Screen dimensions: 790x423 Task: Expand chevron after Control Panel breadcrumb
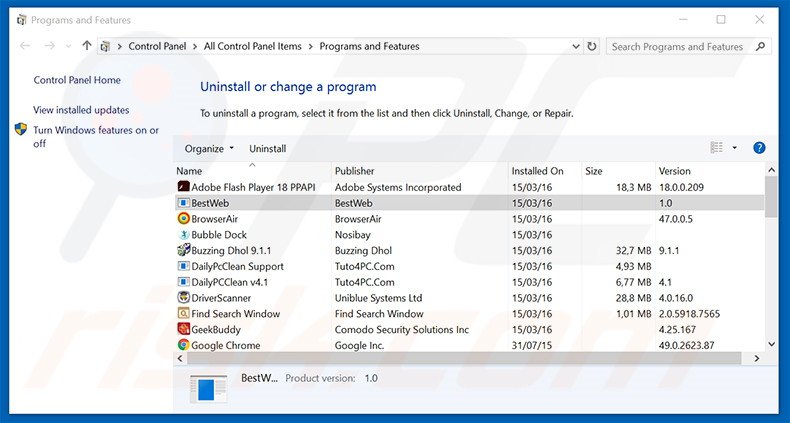point(195,46)
